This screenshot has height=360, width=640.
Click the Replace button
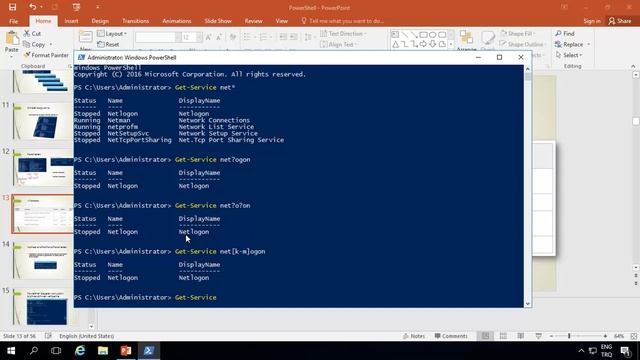pos(569,44)
